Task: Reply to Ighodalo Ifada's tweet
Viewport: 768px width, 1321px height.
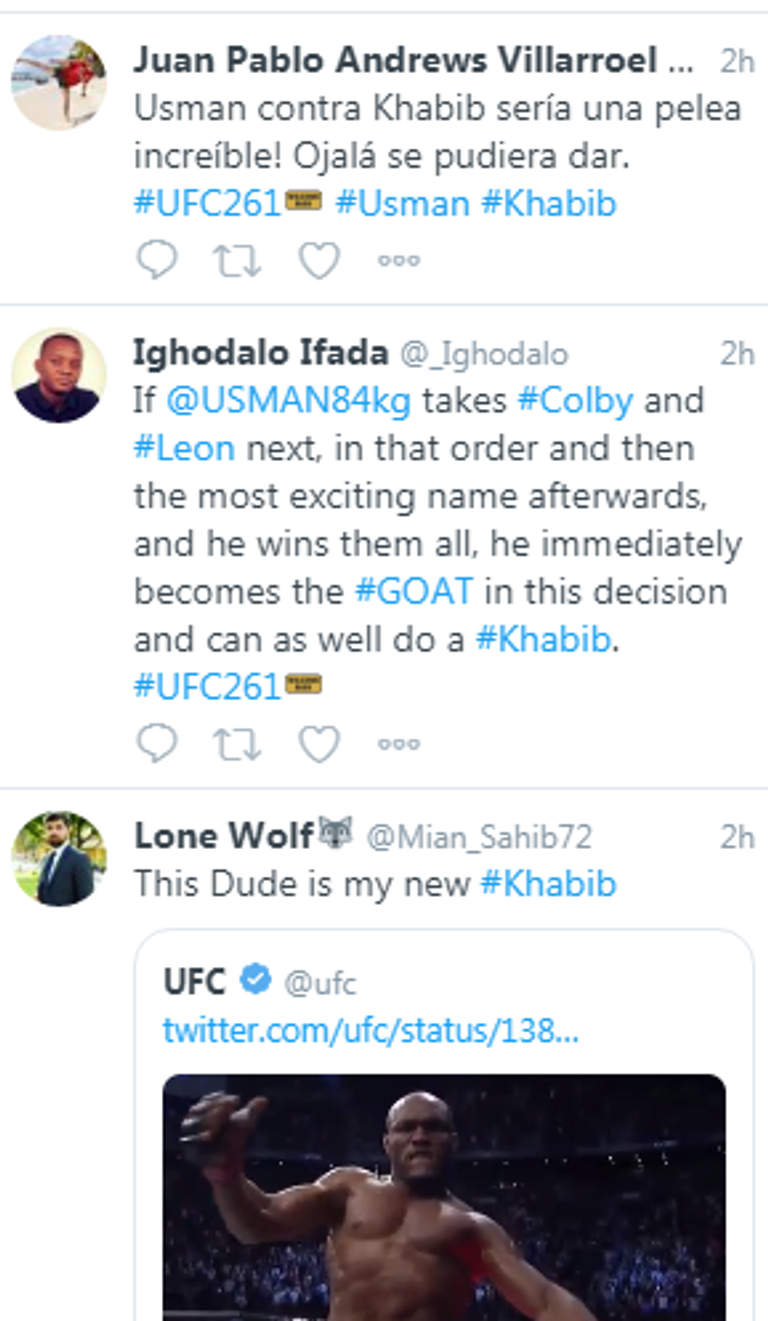Action: click(156, 743)
